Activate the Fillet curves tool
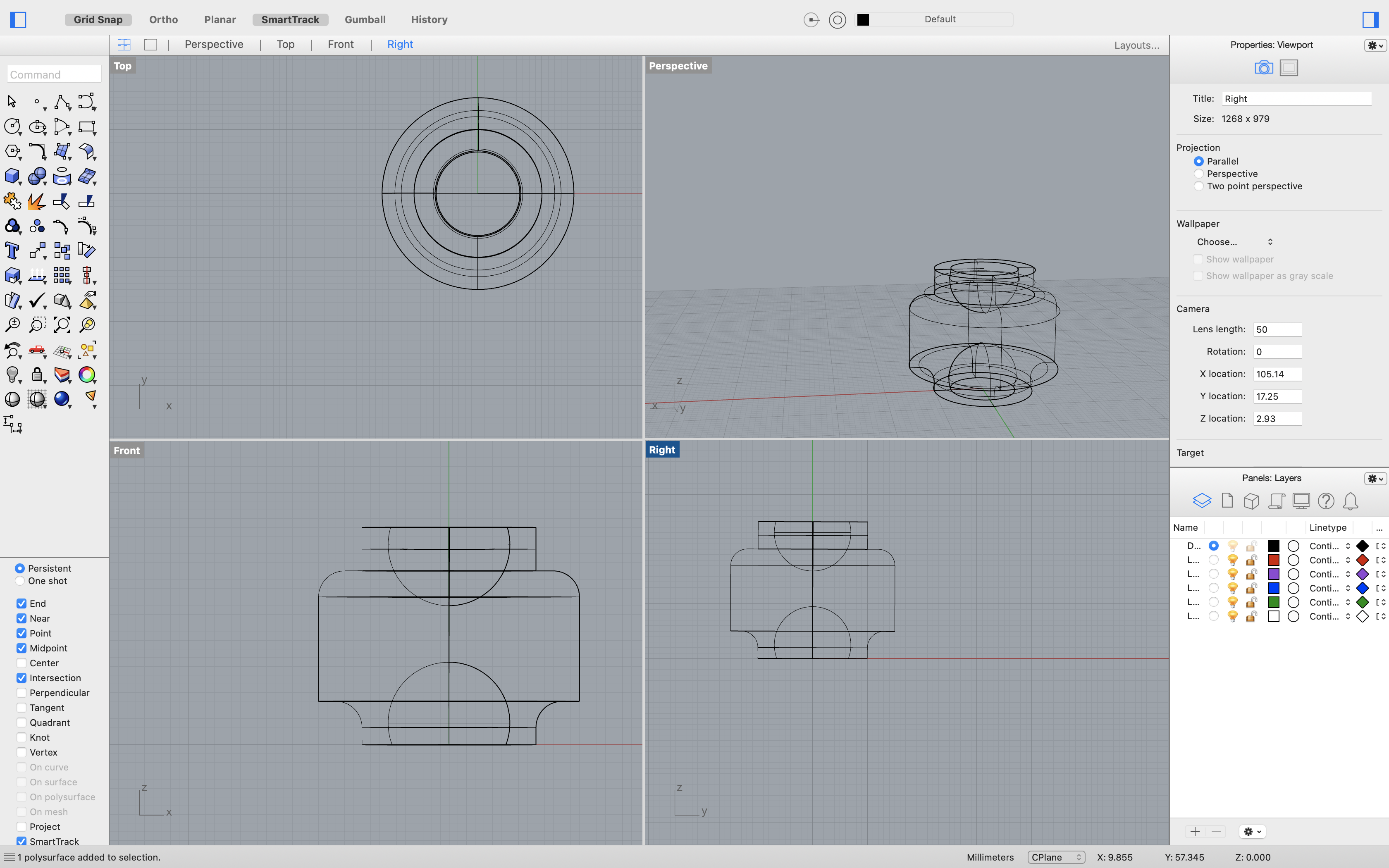 pyautogui.click(x=37, y=152)
